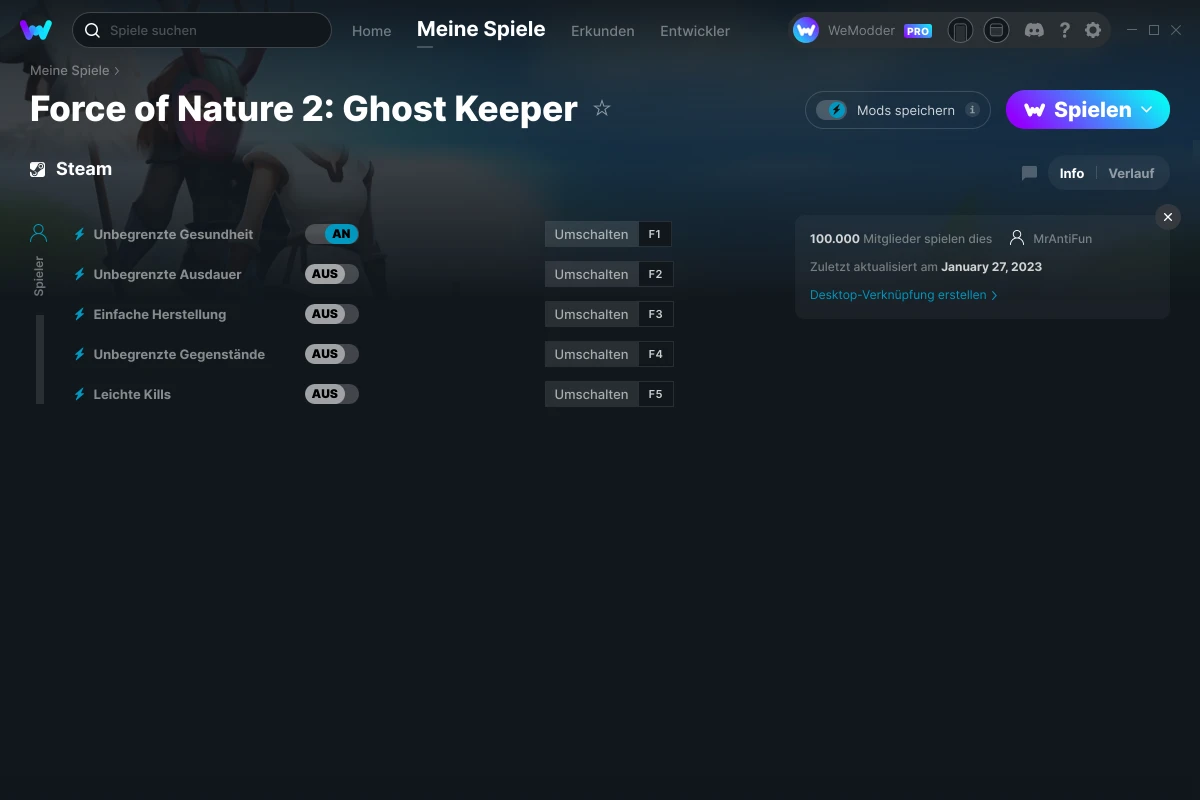
Task: Click the Meine Spiele breadcrumb link
Action: (x=70, y=71)
